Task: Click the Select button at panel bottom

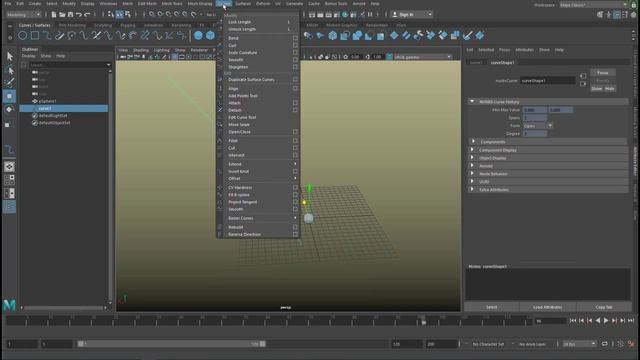Action: [491, 307]
